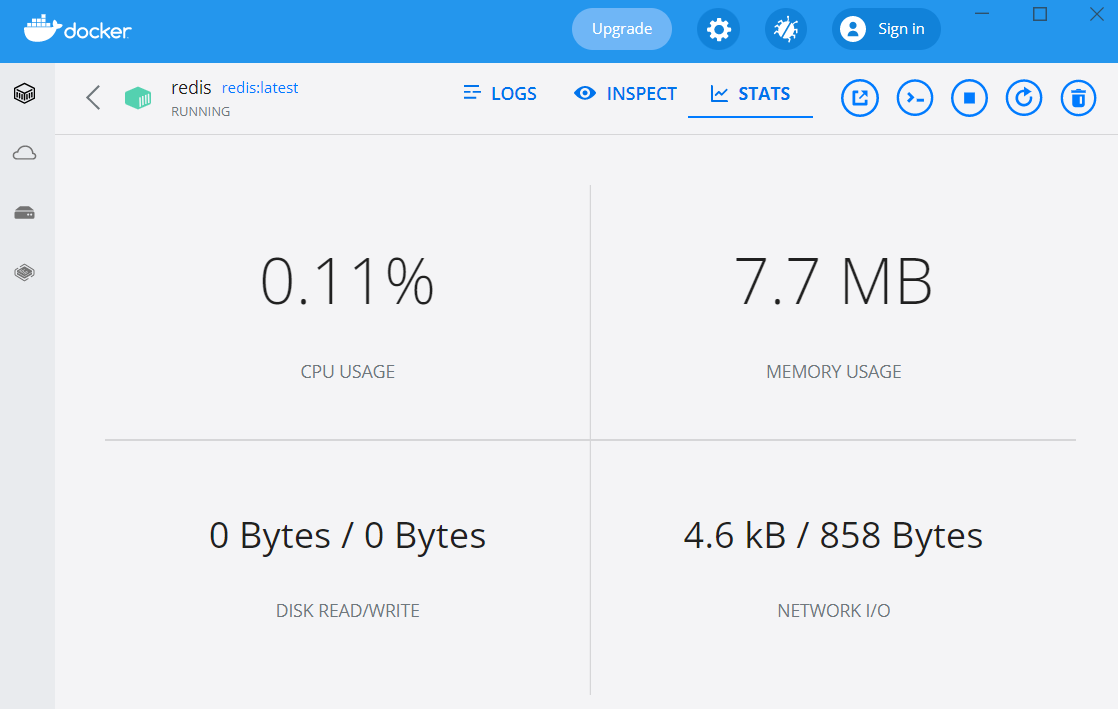This screenshot has height=709, width=1118.
Task: Open container in browser icon
Action: click(860, 98)
